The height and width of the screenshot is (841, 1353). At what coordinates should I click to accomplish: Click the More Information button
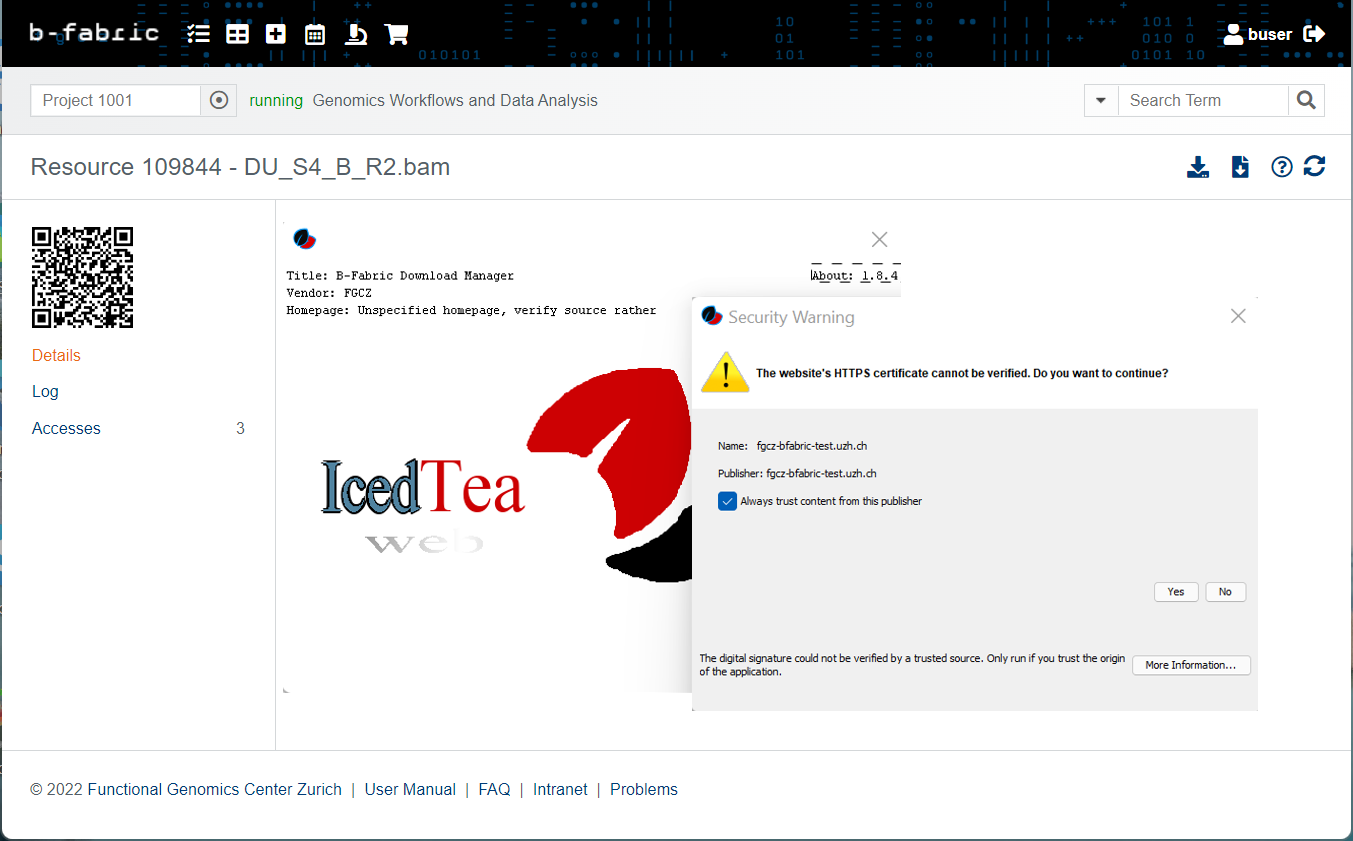(1191, 665)
